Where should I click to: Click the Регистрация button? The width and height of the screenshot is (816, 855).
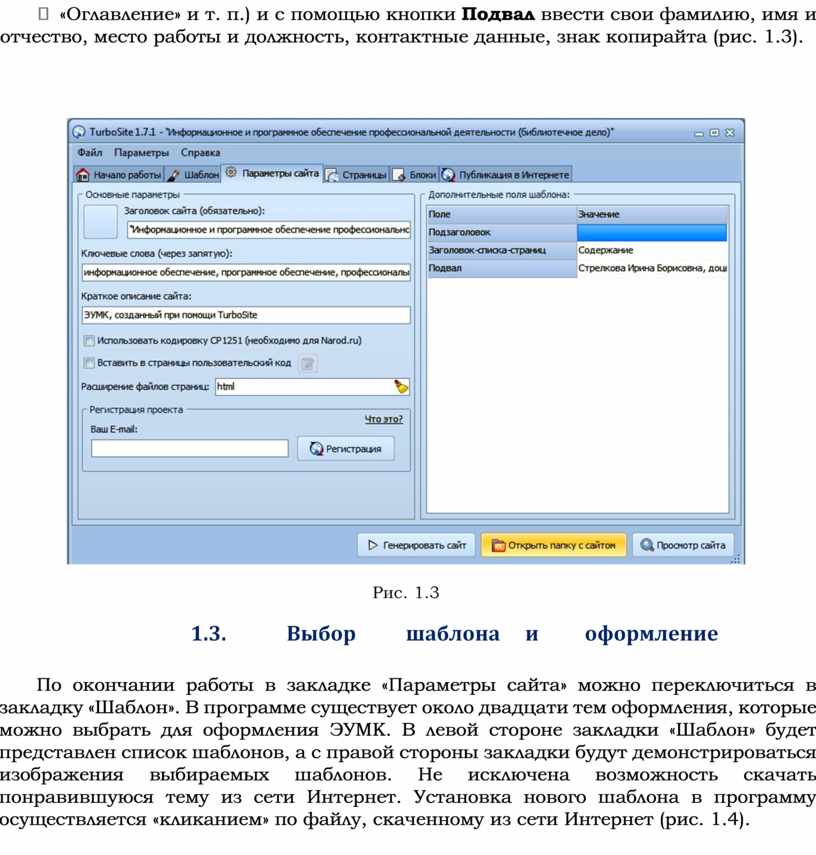346,449
